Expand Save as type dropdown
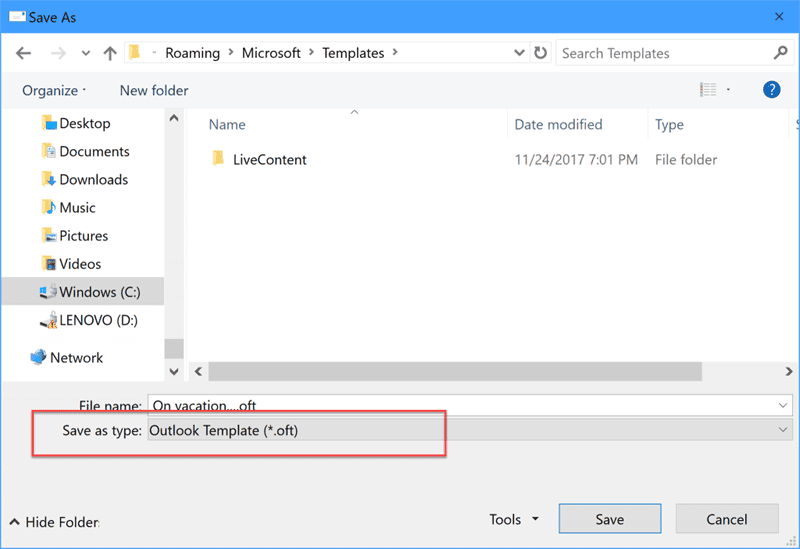Screen dimensions: 800x549 click(x=783, y=430)
